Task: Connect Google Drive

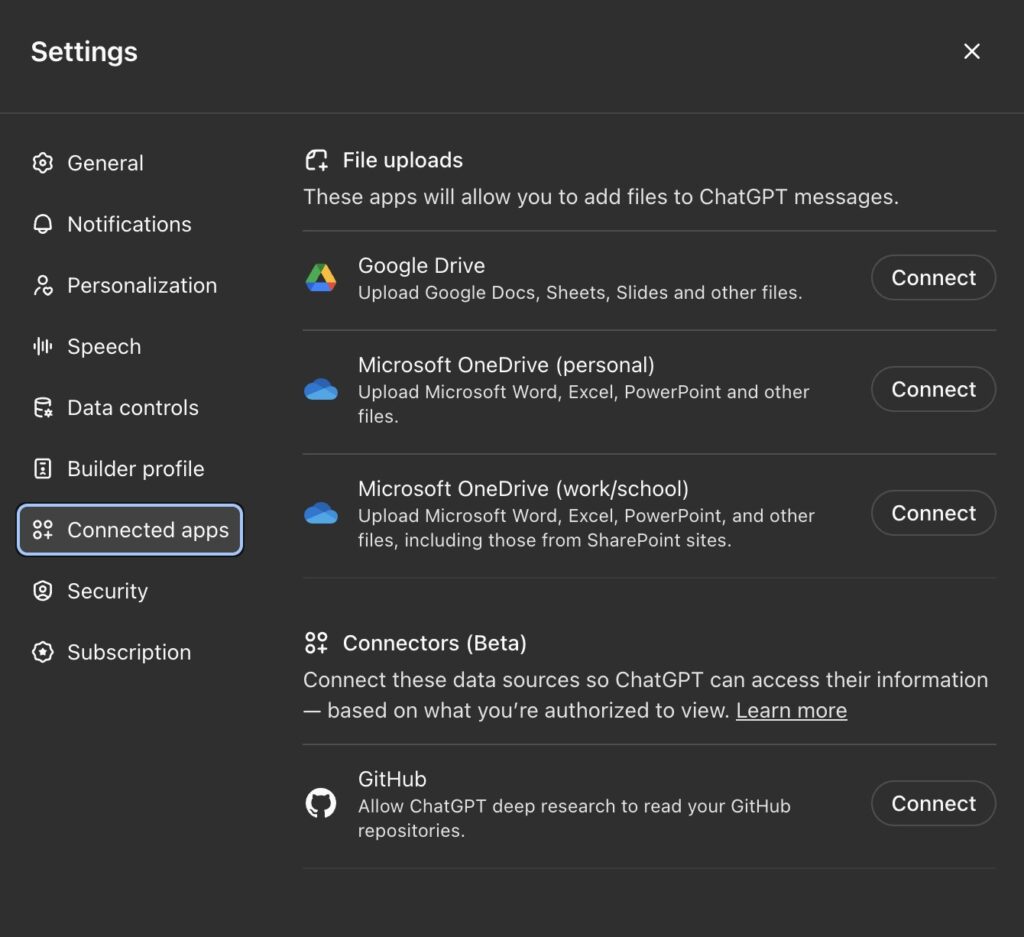Action: click(933, 278)
